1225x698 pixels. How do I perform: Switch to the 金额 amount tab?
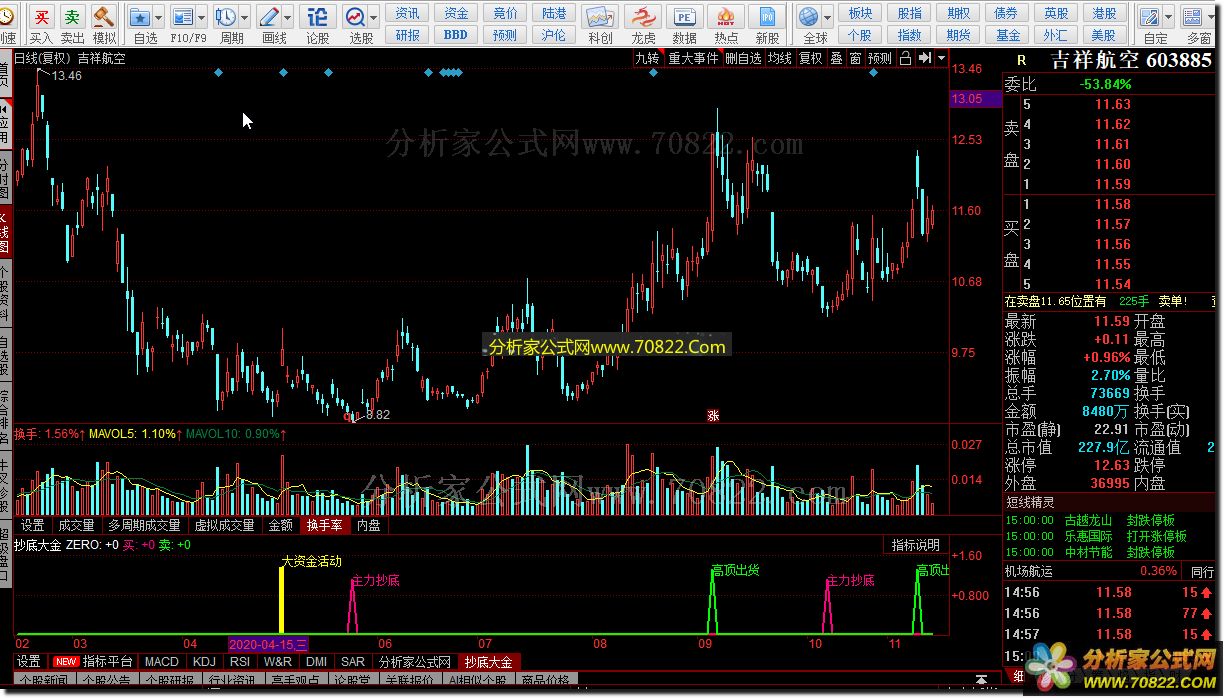[x=281, y=524]
